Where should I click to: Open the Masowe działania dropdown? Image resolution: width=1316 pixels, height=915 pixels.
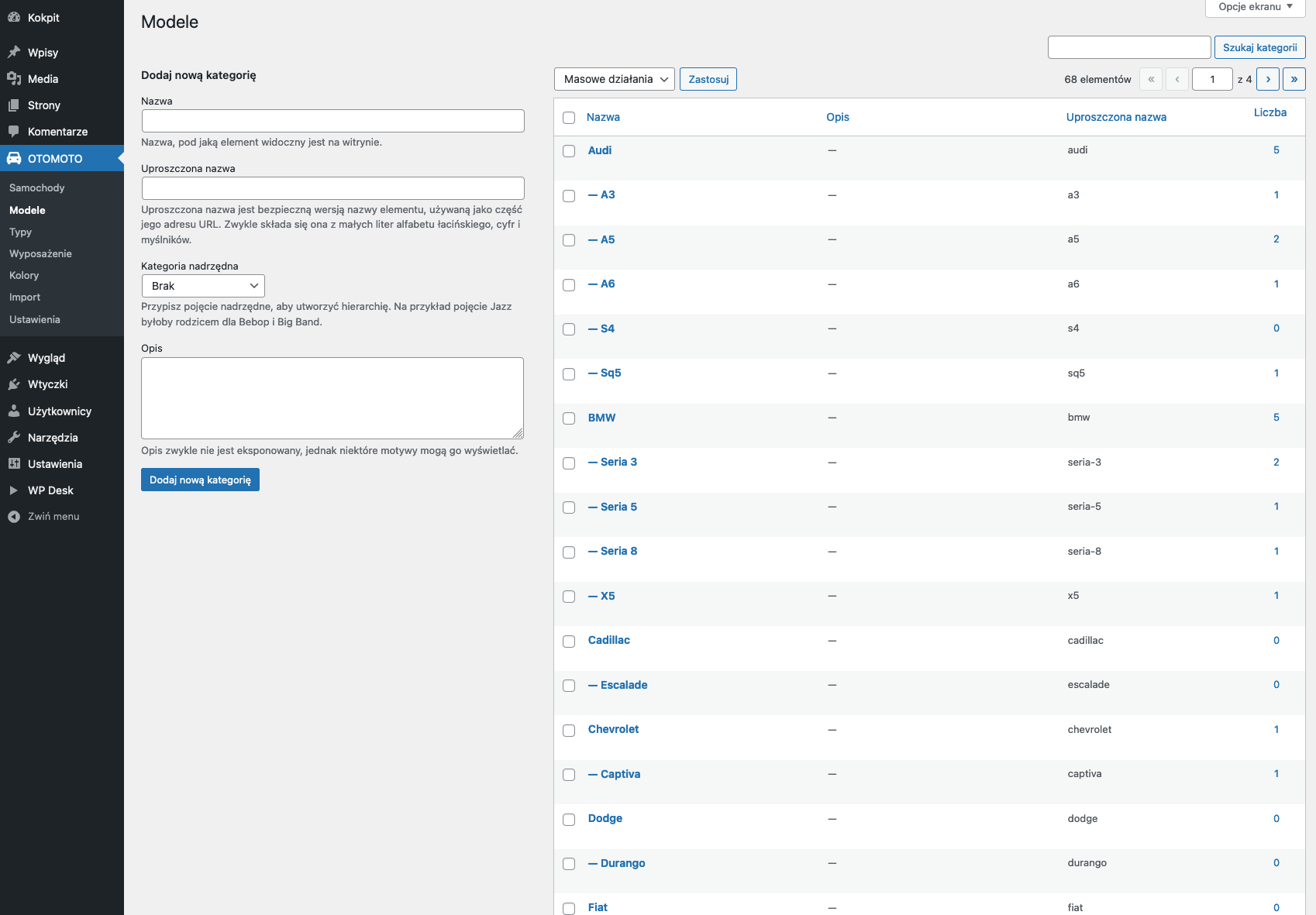[615, 79]
